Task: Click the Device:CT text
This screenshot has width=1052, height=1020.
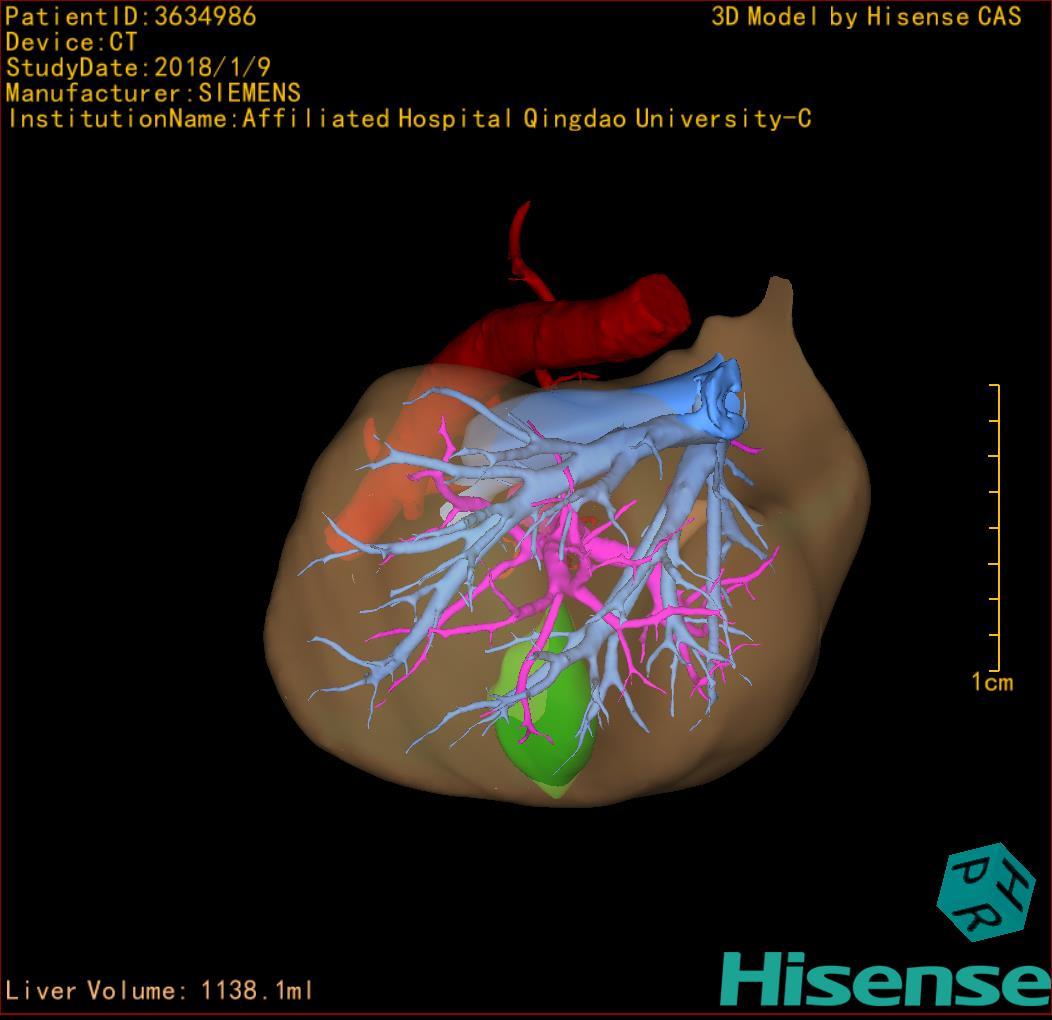Action: point(71,42)
